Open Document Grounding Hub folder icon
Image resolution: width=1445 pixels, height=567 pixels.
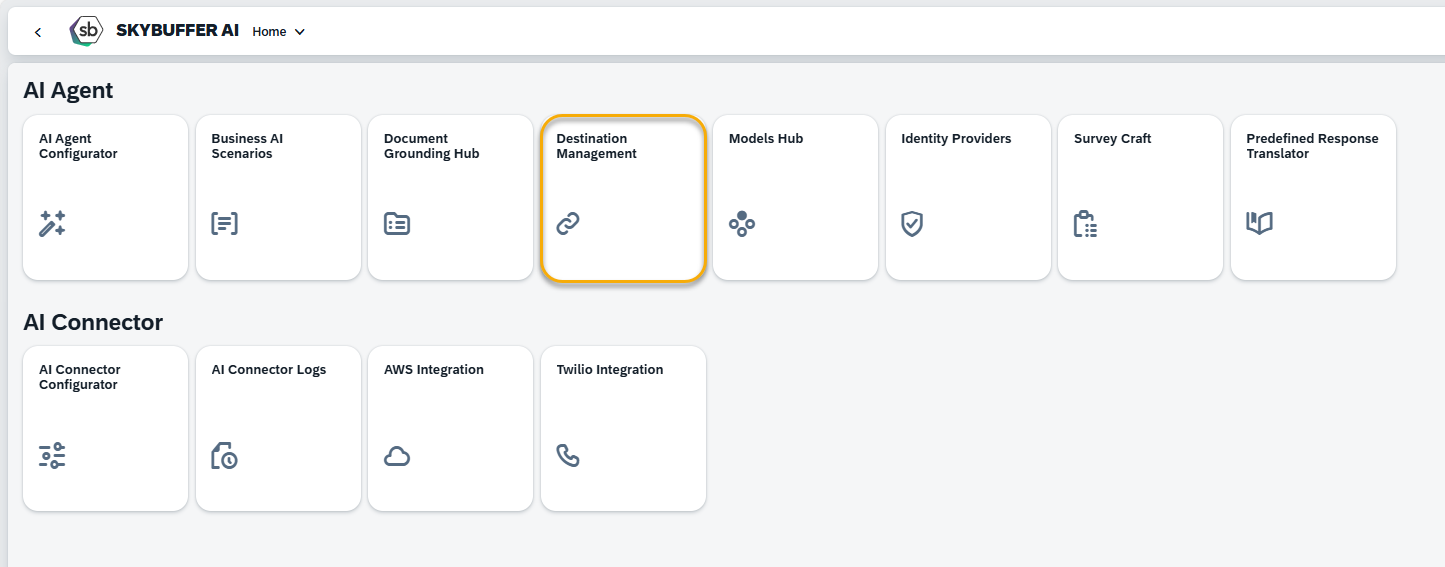[x=397, y=224]
